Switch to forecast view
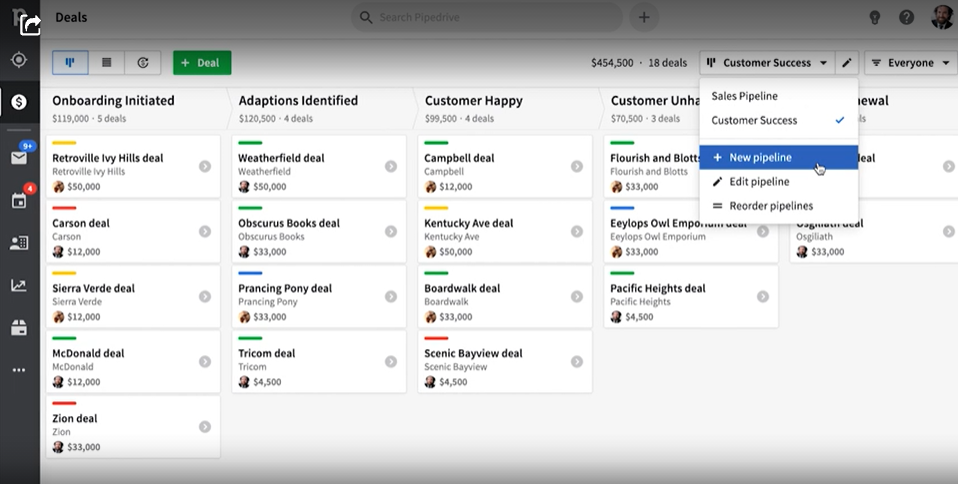Viewport: 958px width, 484px height. tap(143, 62)
